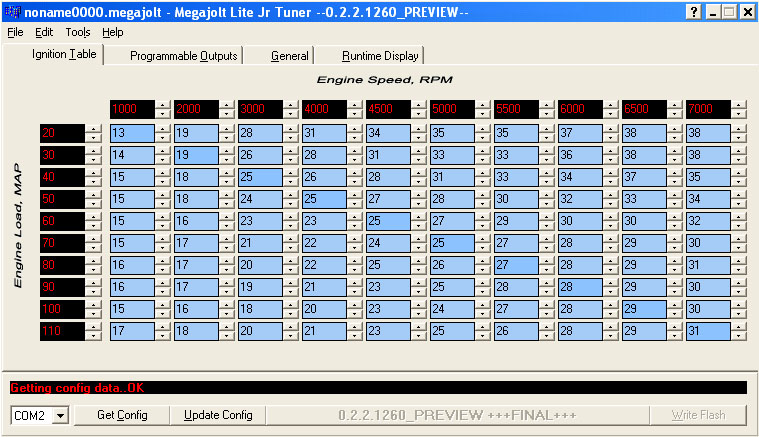
Task: Expand the COM2 port dropdown
Action: coord(61,415)
